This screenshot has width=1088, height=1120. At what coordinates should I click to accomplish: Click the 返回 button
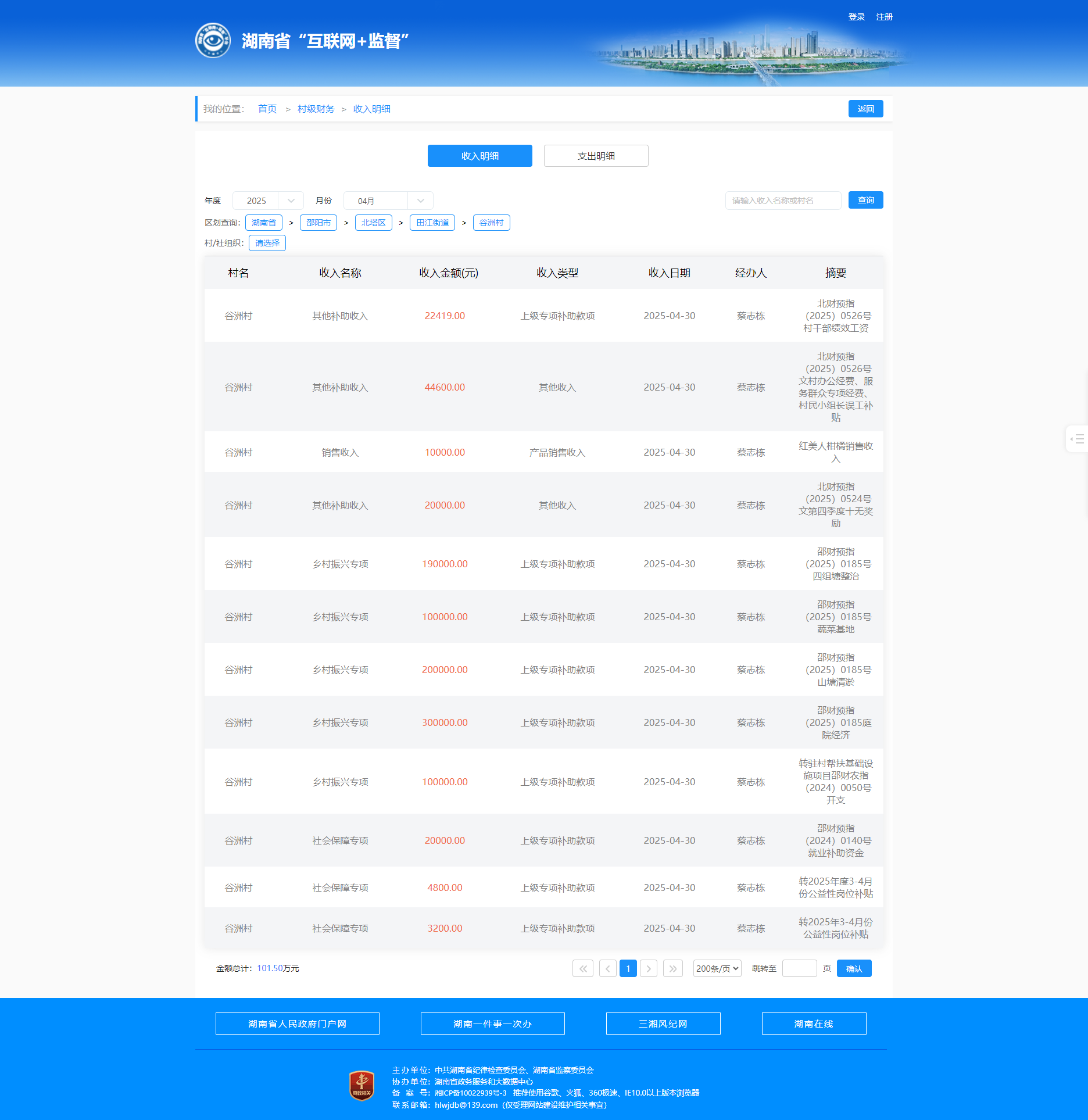[866, 109]
